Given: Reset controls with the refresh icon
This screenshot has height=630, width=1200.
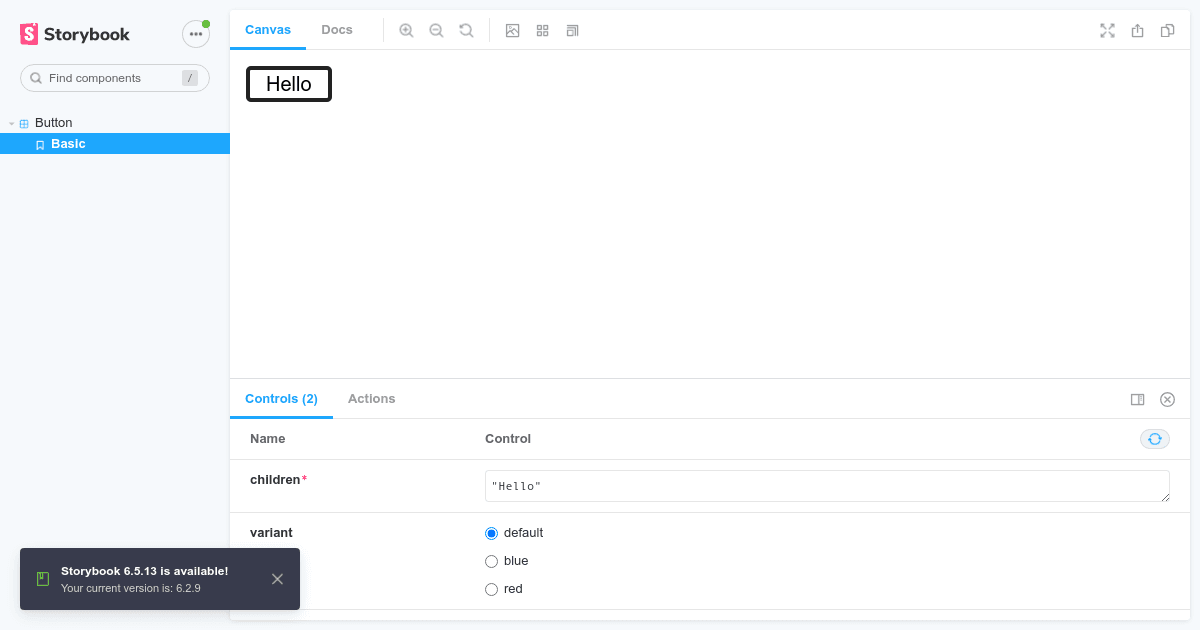Looking at the screenshot, I should pyautogui.click(x=1155, y=439).
